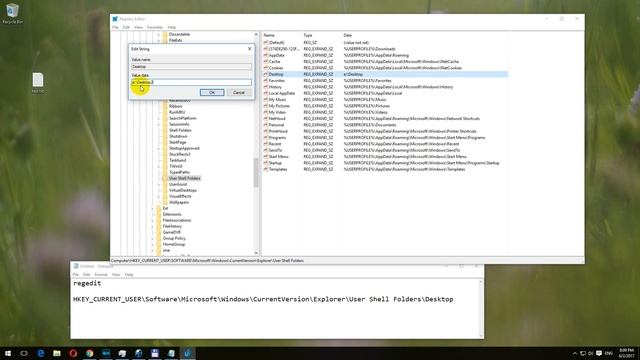The height and width of the screenshot is (360, 640).
Task: Click the HKEY_CURRENT_USER path line in Notepad
Action: tap(263, 299)
